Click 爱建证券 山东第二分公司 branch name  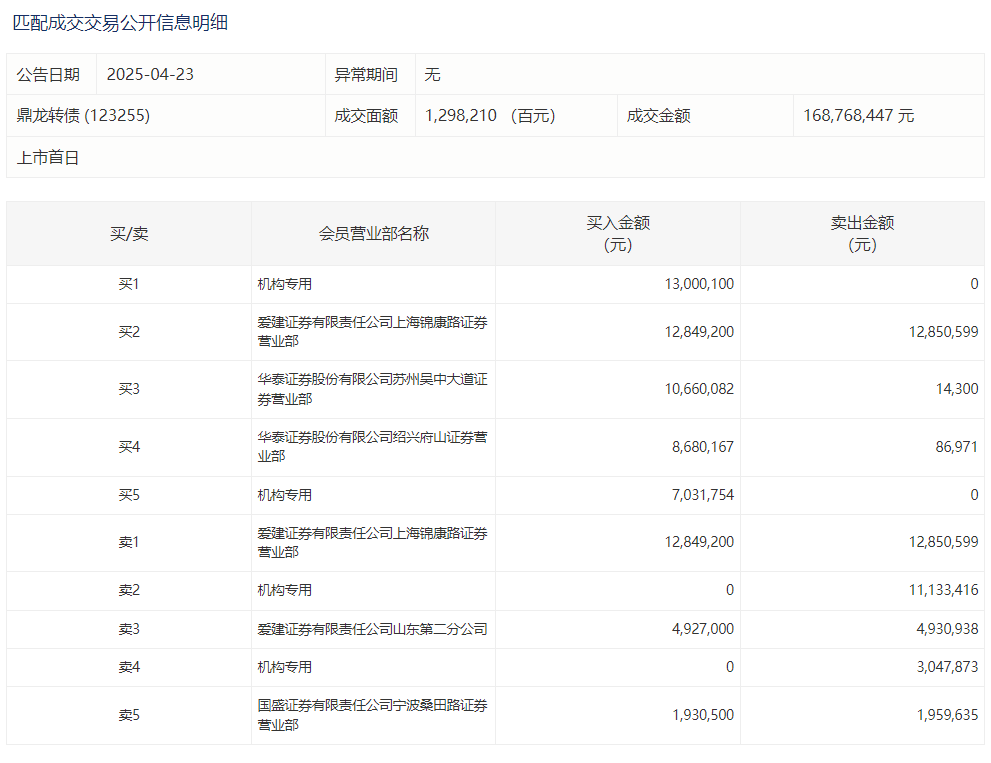point(372,629)
